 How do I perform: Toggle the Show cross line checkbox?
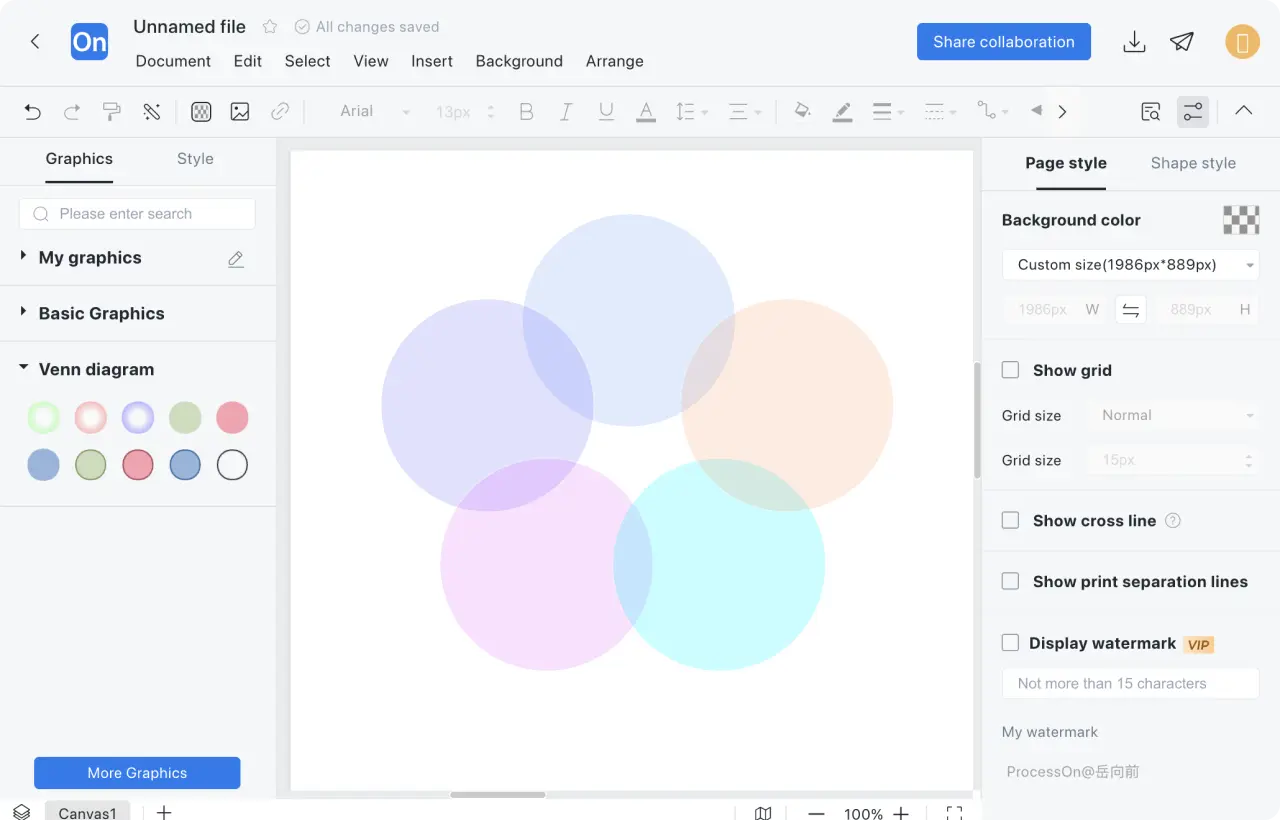click(x=1011, y=521)
